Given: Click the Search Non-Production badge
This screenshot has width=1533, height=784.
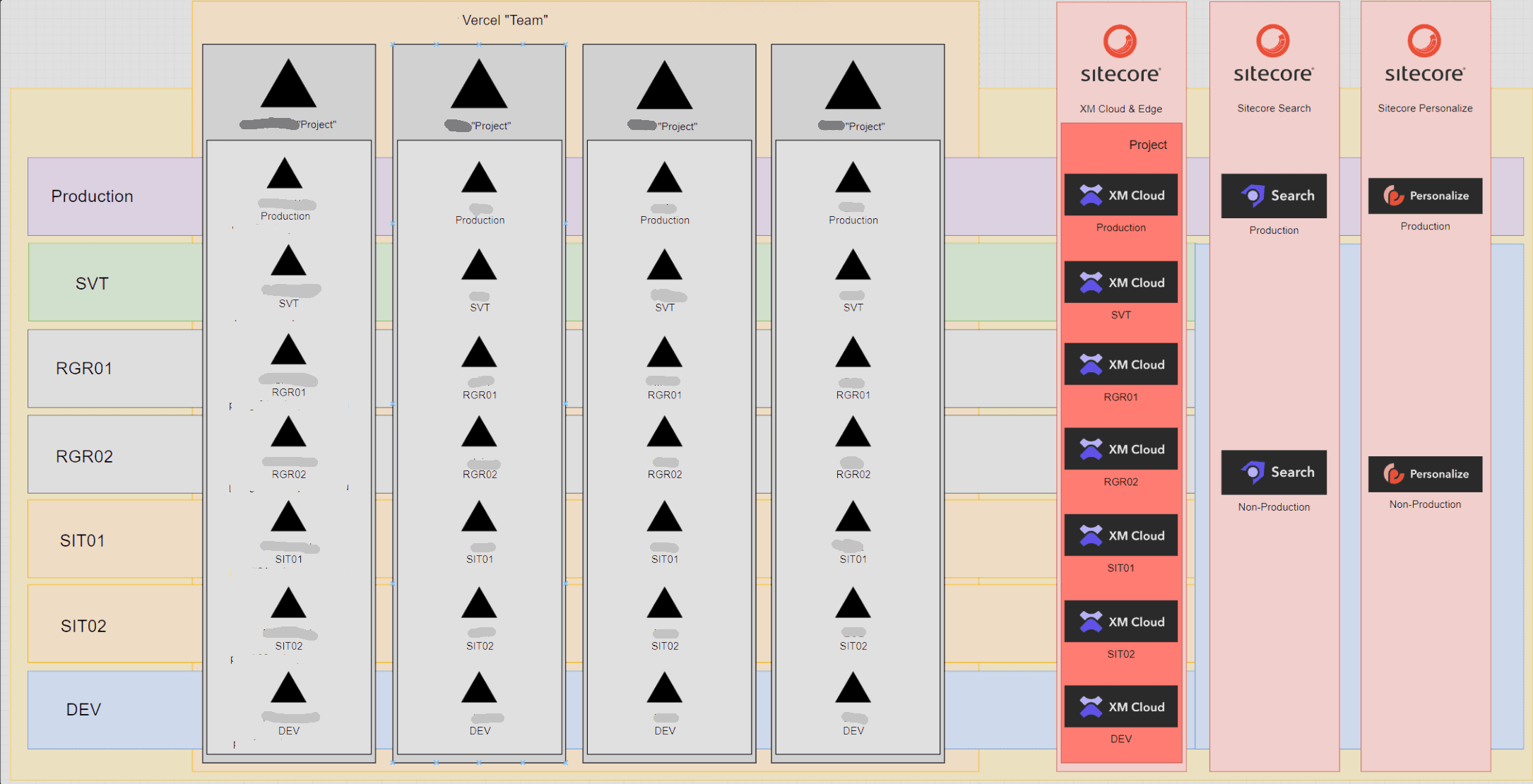Looking at the screenshot, I should 1273,472.
